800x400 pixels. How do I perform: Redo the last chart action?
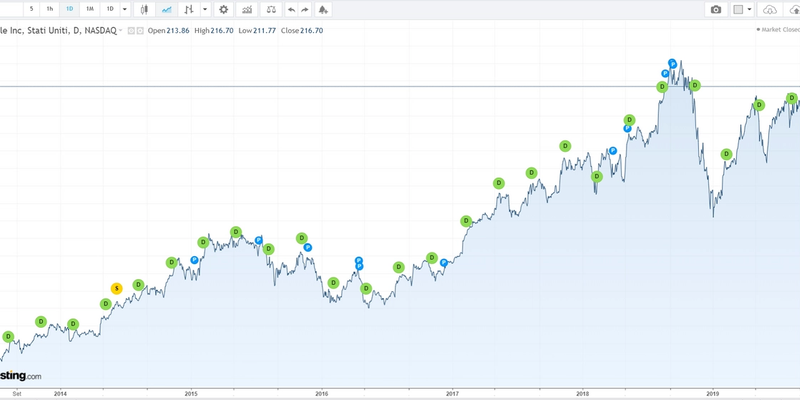pos(305,9)
